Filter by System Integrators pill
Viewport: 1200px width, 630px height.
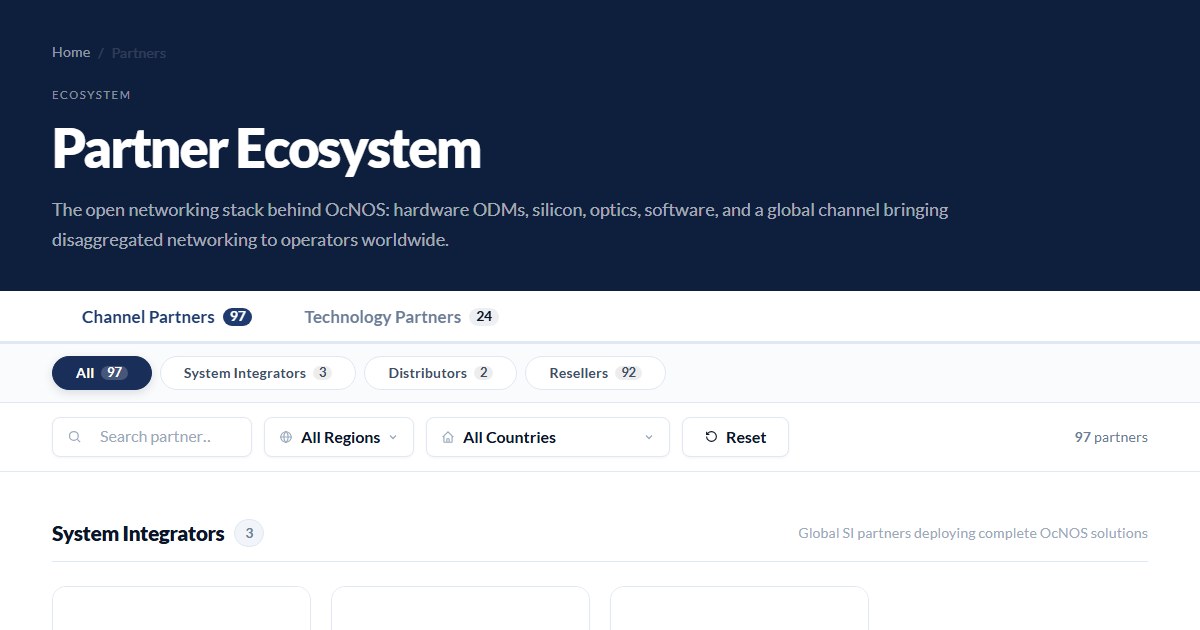(x=258, y=373)
